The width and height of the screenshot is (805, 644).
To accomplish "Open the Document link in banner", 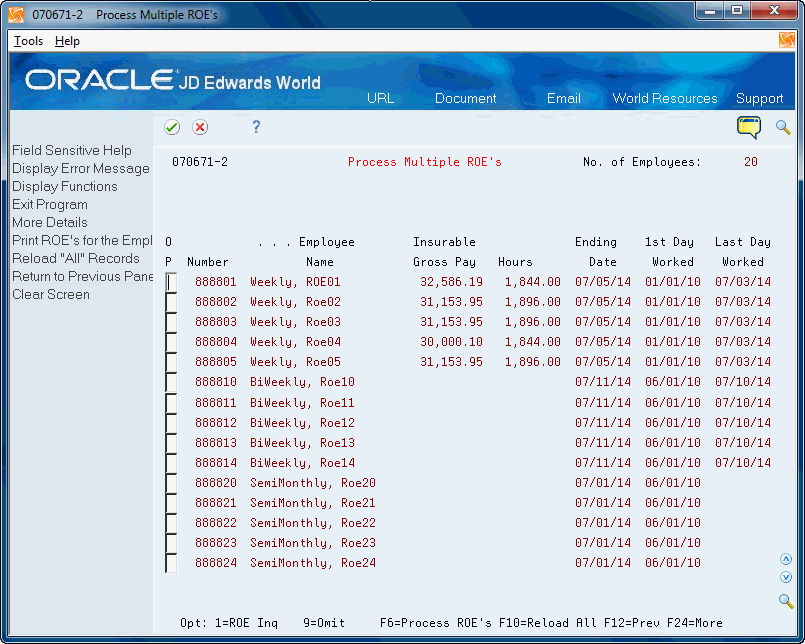I will (465, 98).
